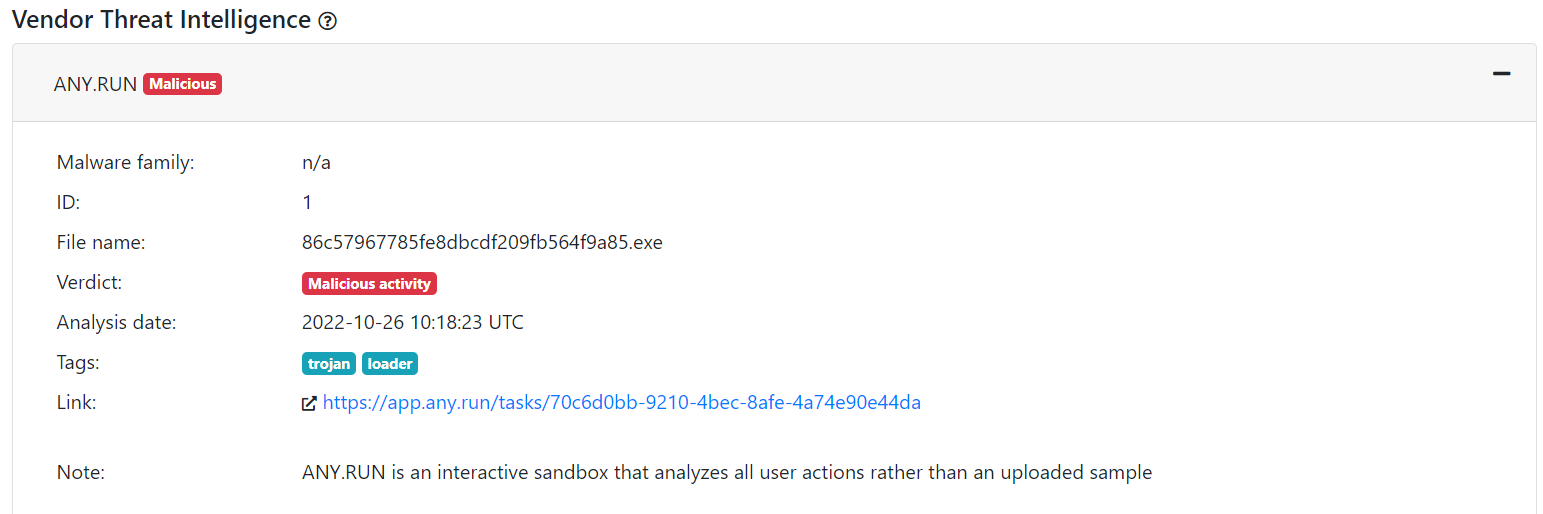Click the red Malicious badge beside ANY.RUN
This screenshot has width=1543, height=514.
coord(182,84)
